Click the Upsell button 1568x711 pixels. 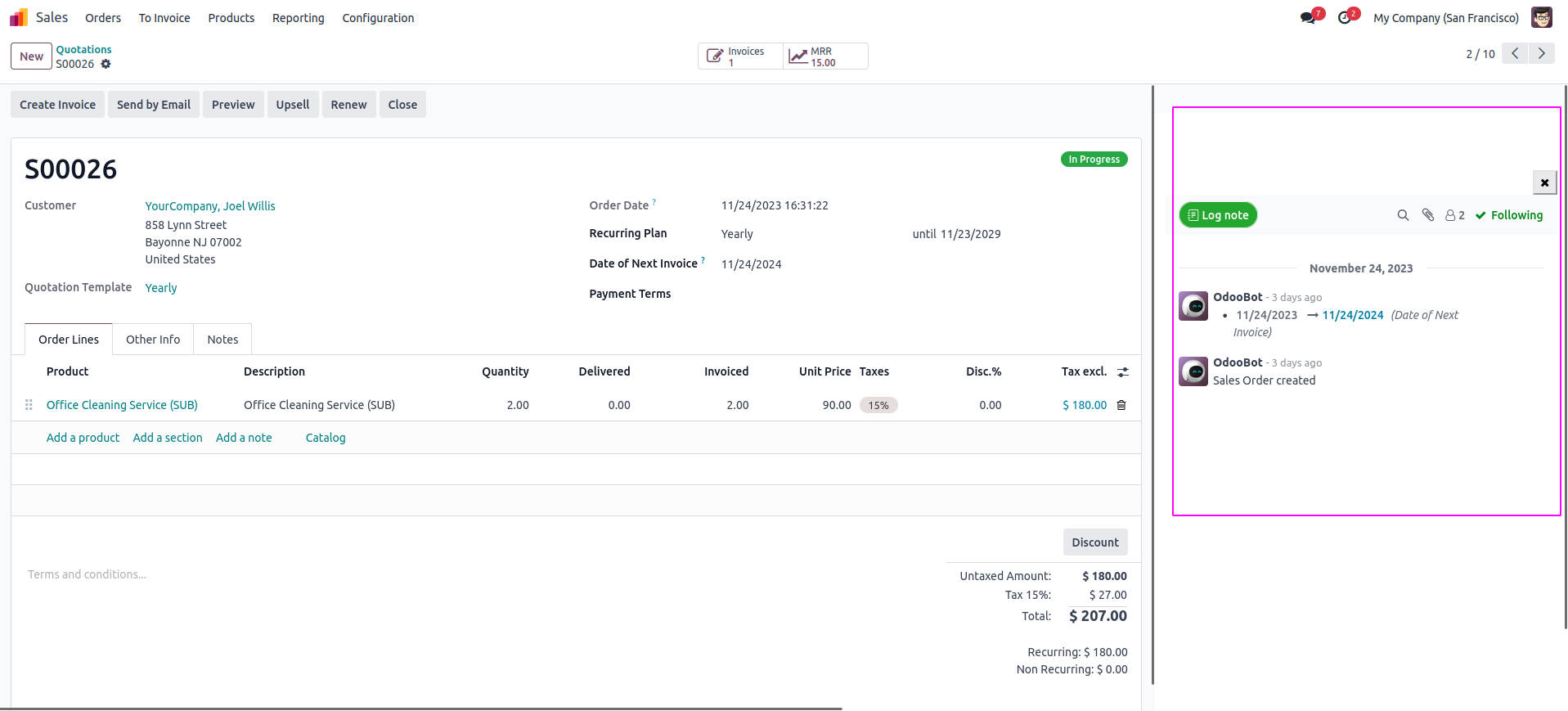293,105
